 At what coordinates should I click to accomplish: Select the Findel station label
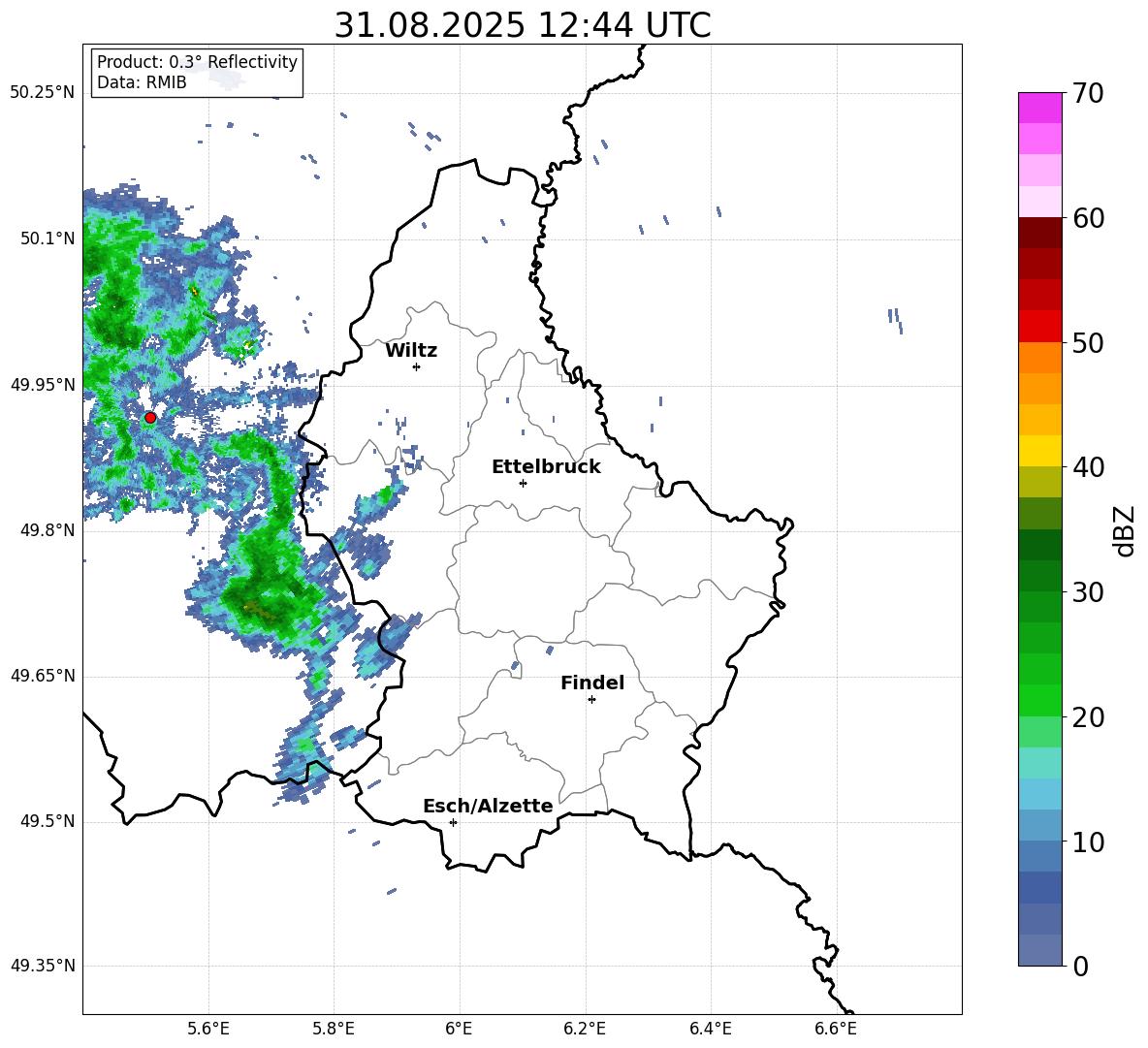[x=592, y=683]
